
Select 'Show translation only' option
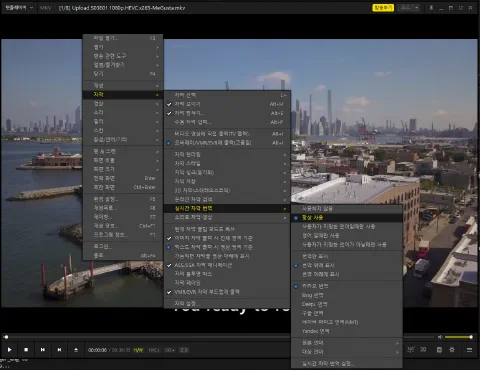[x=347, y=256]
